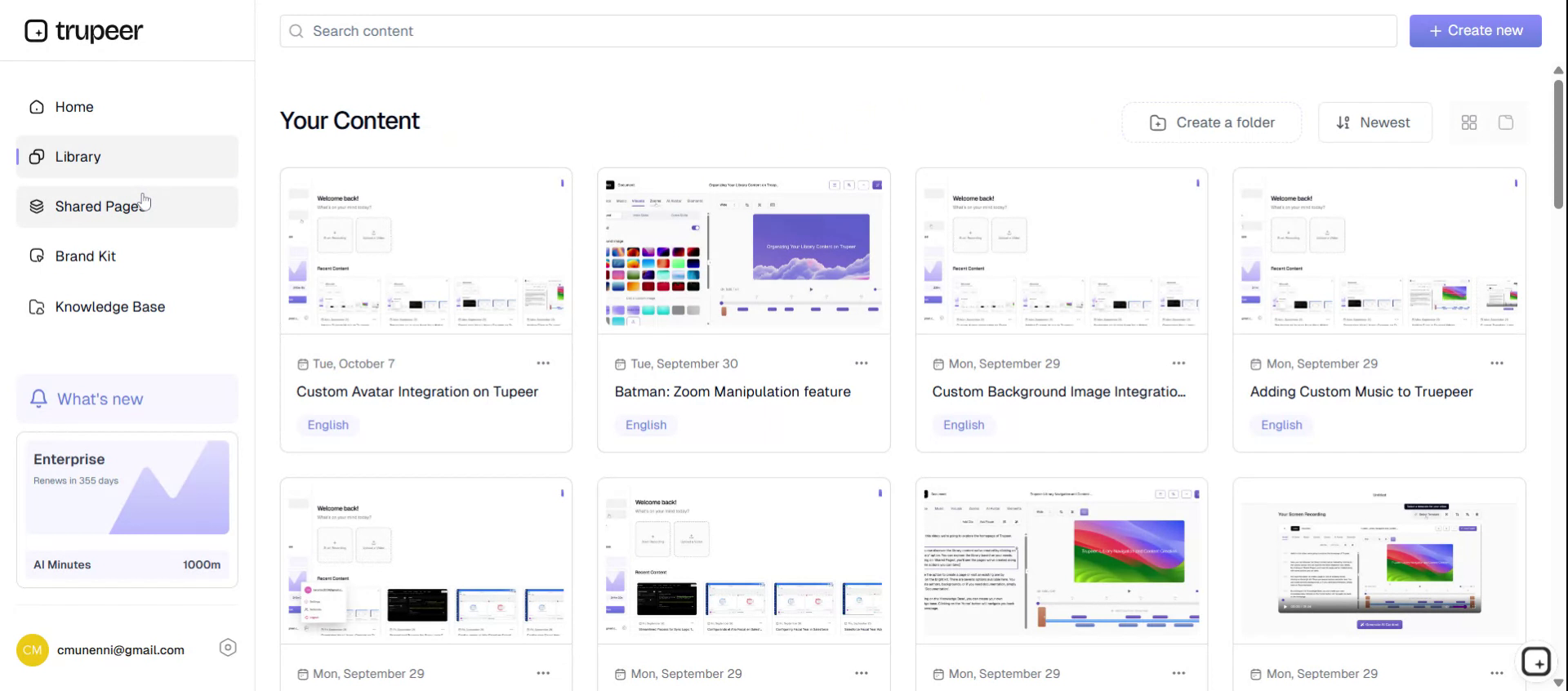The height and width of the screenshot is (691, 1568).
Task: Click Create a folder
Action: click(x=1212, y=123)
